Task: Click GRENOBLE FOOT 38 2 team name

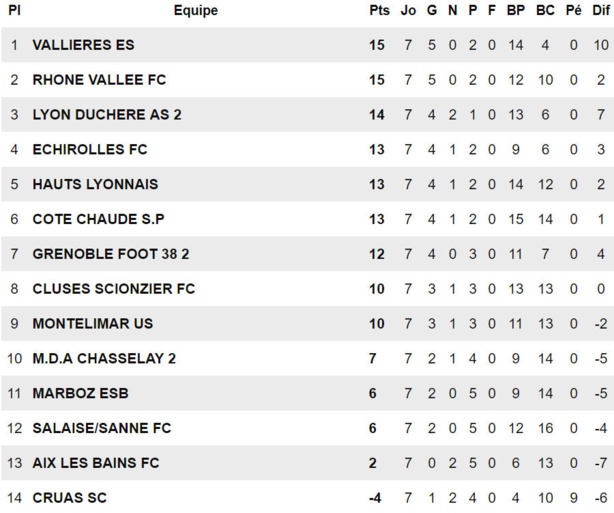Action: coord(111,254)
